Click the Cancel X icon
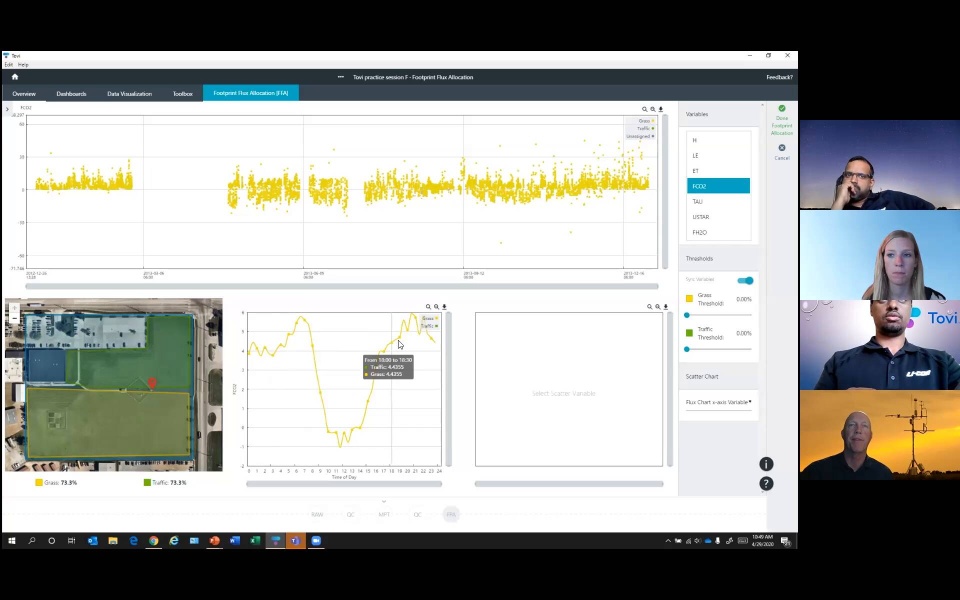The width and height of the screenshot is (960, 600). (x=782, y=148)
